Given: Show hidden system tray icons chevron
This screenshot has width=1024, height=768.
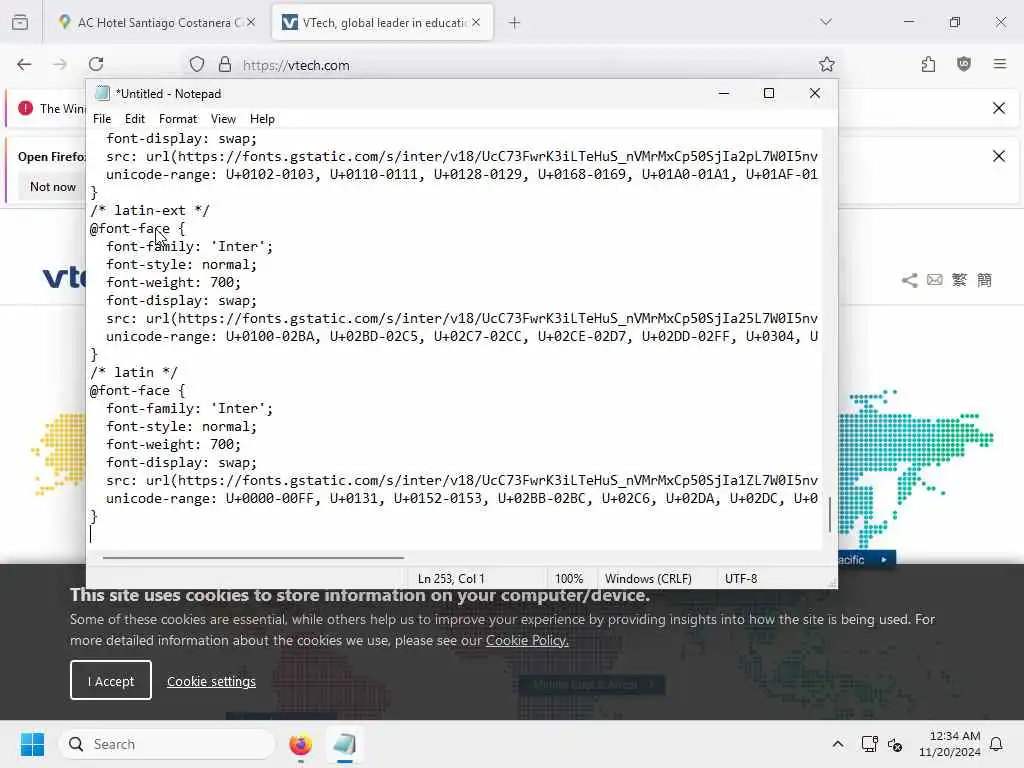Looking at the screenshot, I should coord(838,744).
